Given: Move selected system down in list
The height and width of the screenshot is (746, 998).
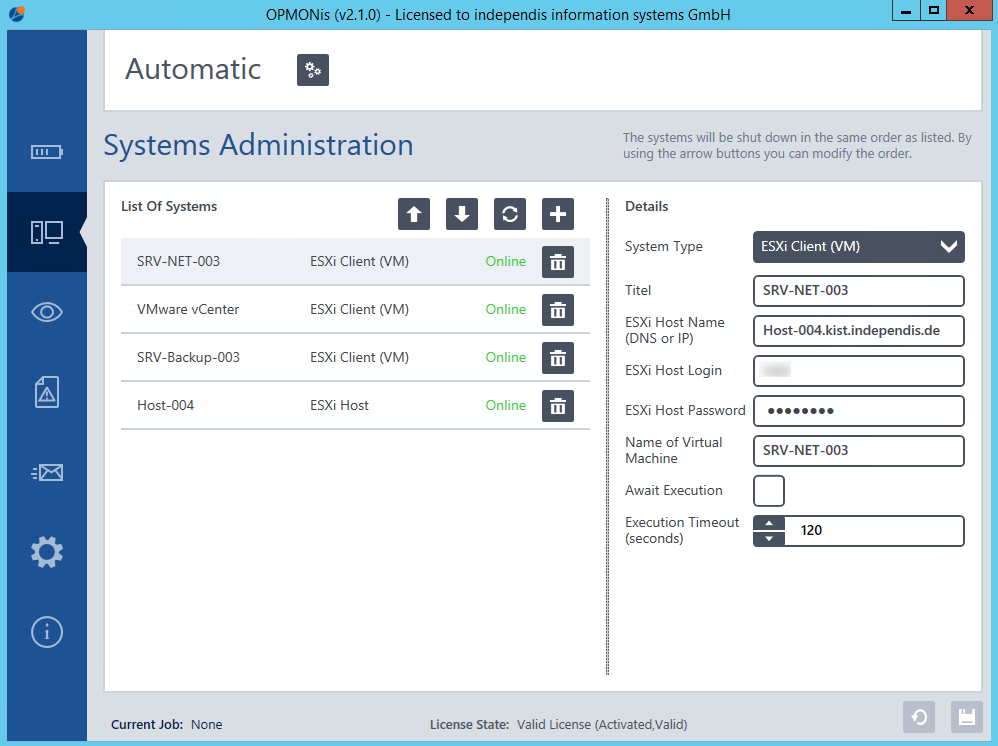Looking at the screenshot, I should point(462,214).
